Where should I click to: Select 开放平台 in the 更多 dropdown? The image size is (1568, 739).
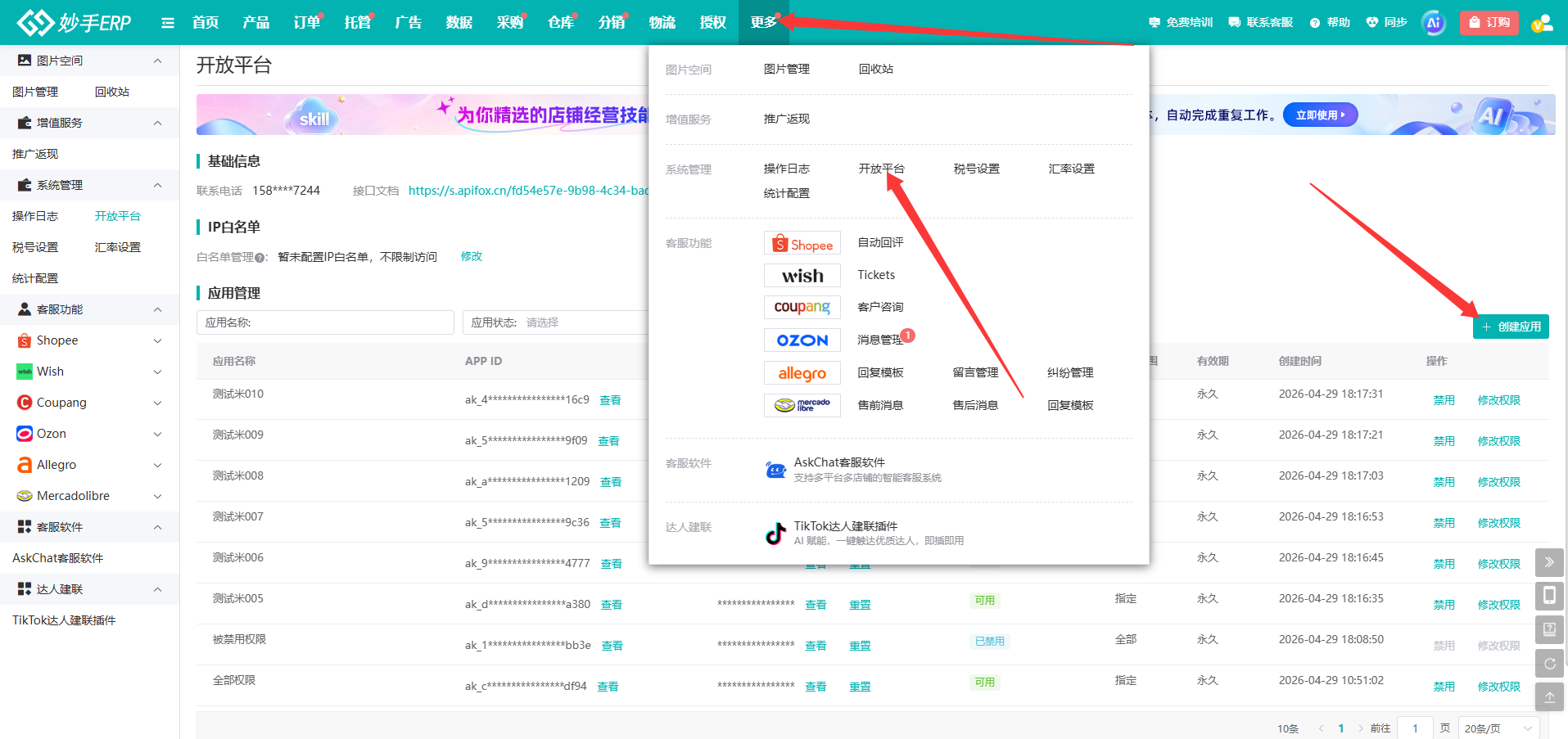pyautogui.click(x=881, y=169)
